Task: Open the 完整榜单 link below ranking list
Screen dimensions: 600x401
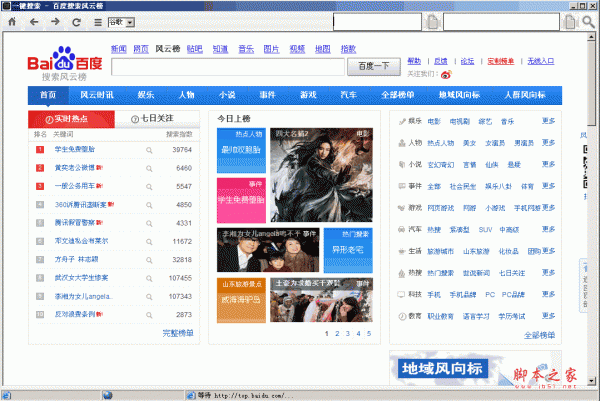Action: 178,333
